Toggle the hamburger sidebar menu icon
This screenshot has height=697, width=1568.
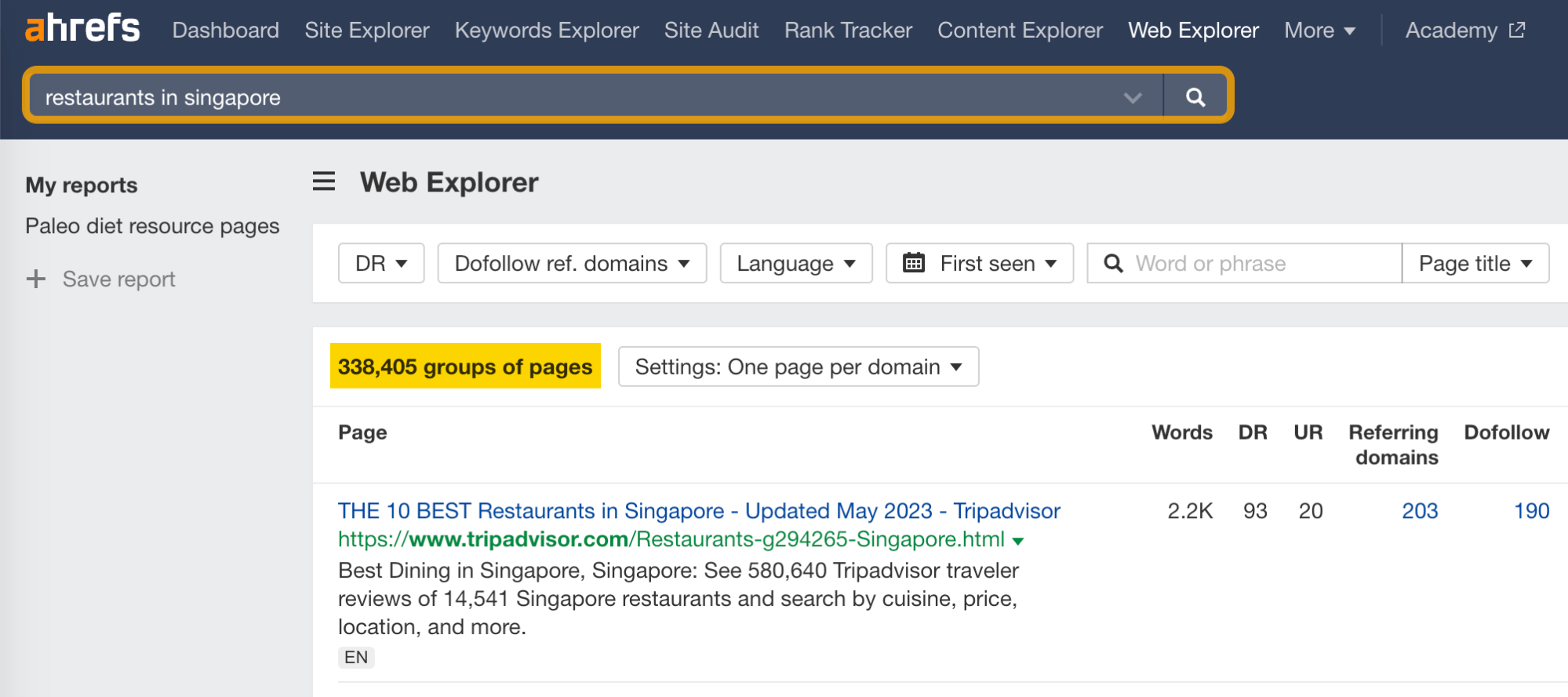tap(324, 182)
